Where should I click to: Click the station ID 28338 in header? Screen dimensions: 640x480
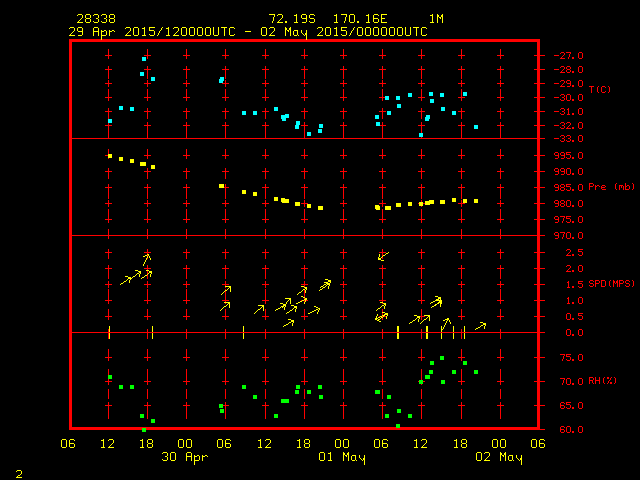point(95,19)
